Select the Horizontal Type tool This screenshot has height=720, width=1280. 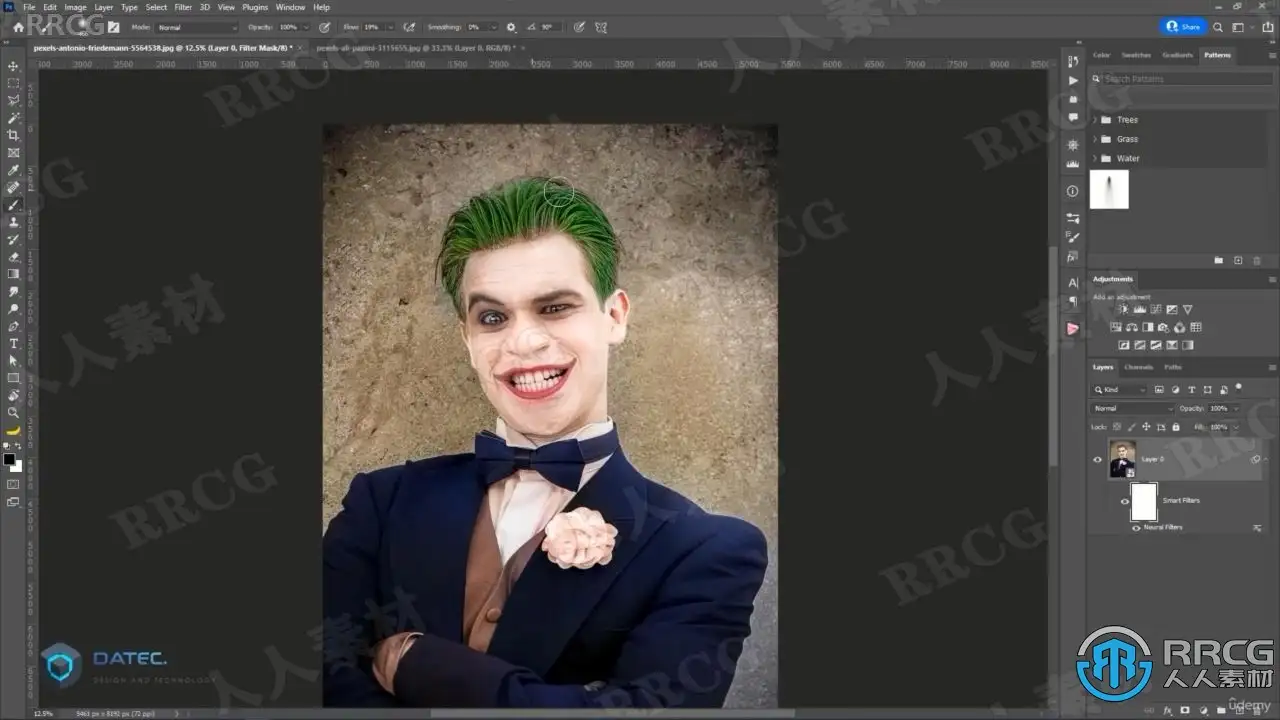click(x=13, y=343)
